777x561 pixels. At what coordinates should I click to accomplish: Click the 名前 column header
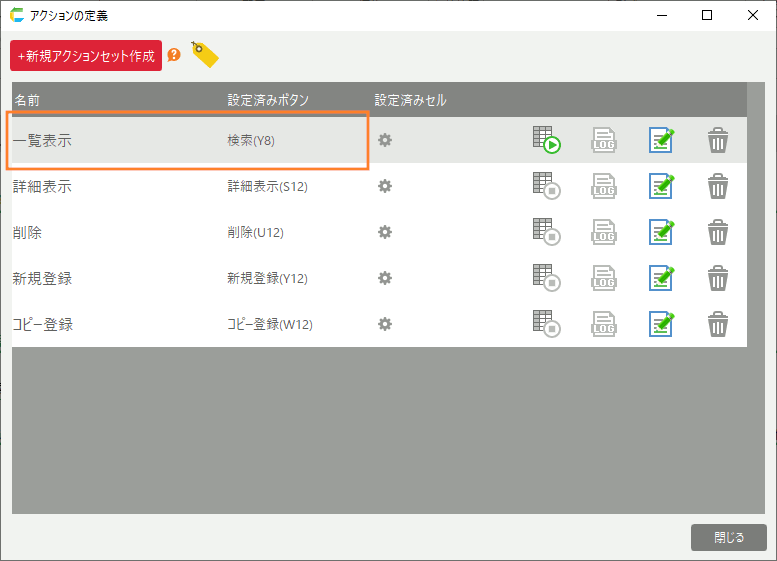tap(27, 100)
